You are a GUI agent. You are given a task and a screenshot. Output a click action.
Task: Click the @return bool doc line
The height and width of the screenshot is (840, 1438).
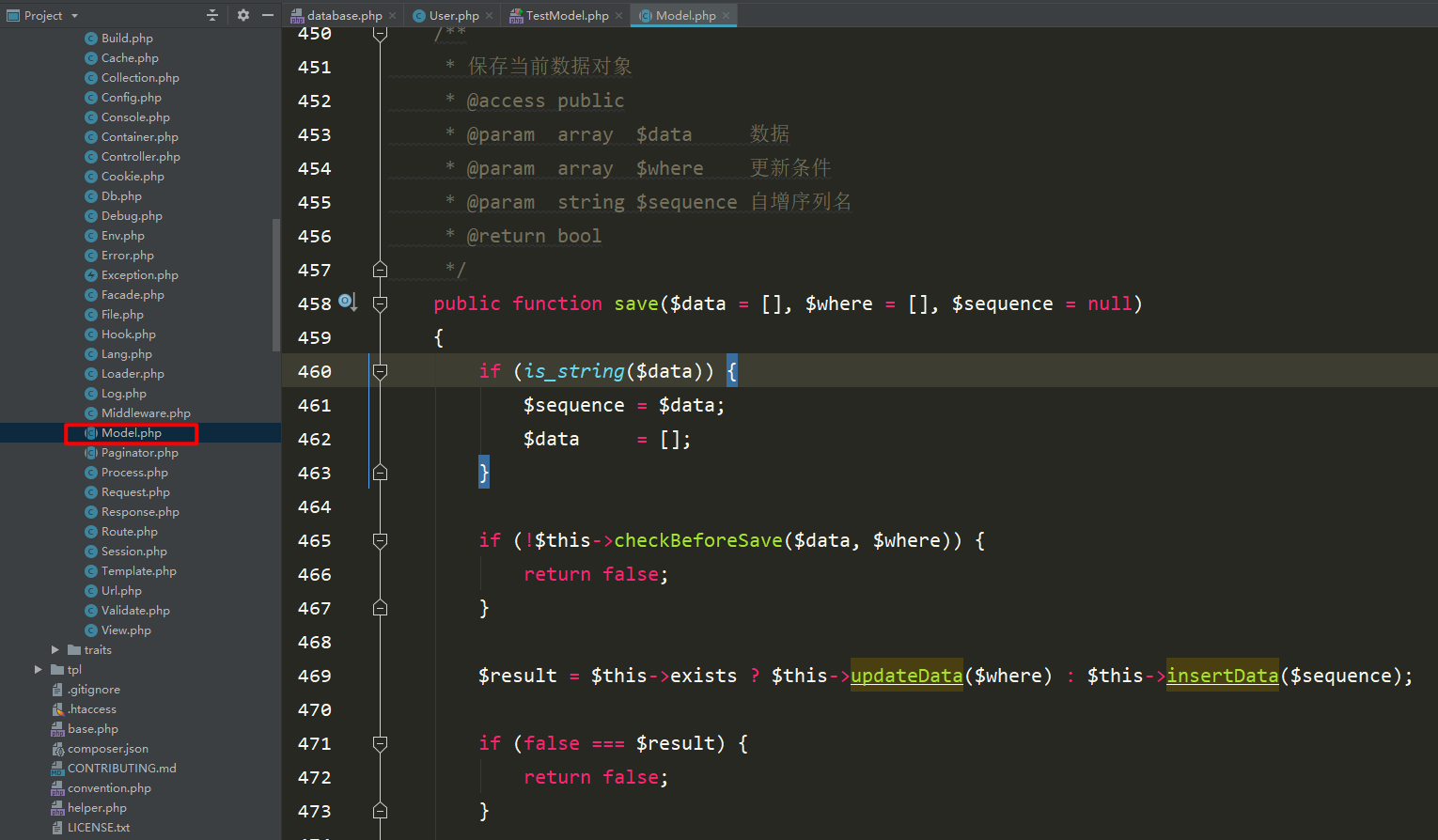(x=534, y=236)
